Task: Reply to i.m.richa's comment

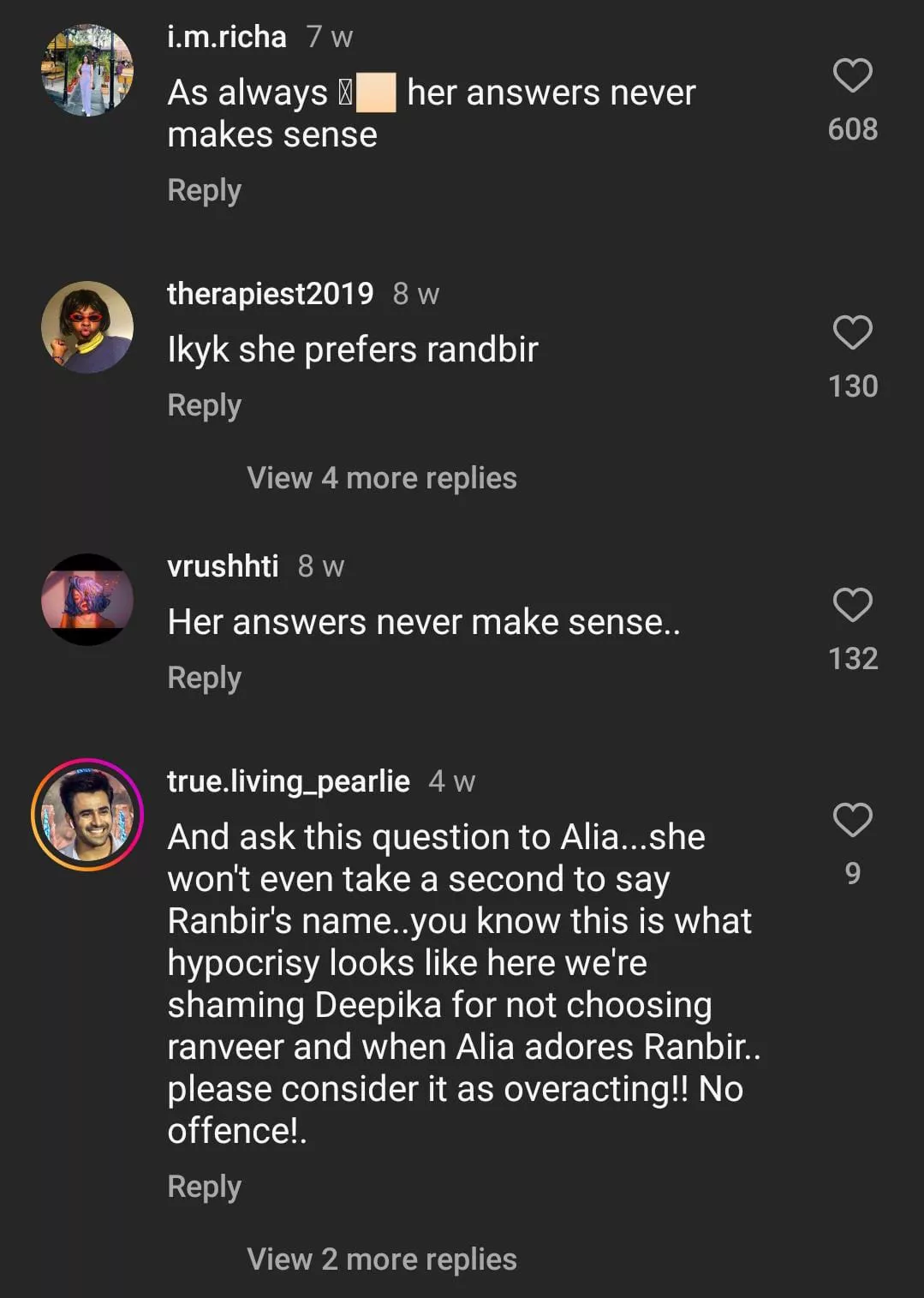Action: [205, 190]
